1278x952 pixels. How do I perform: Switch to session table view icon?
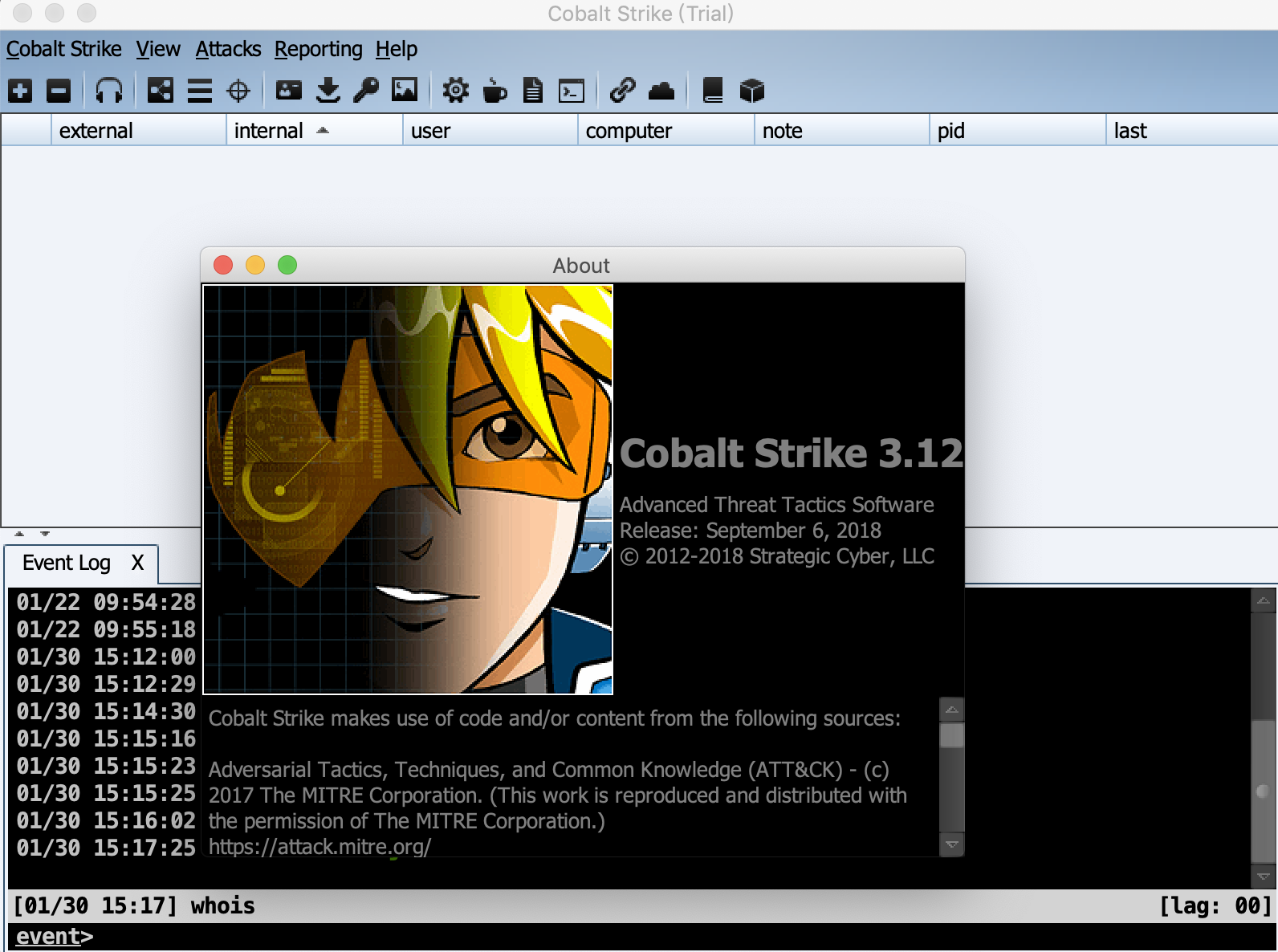(199, 91)
